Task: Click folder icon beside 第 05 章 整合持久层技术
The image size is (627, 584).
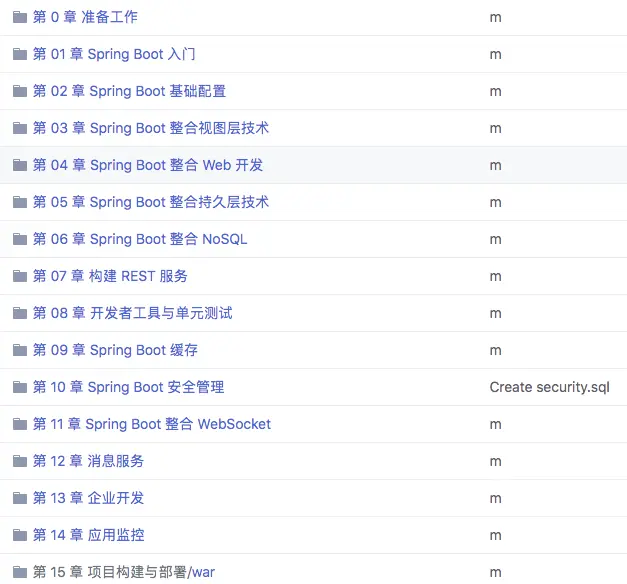Action: click(x=20, y=202)
